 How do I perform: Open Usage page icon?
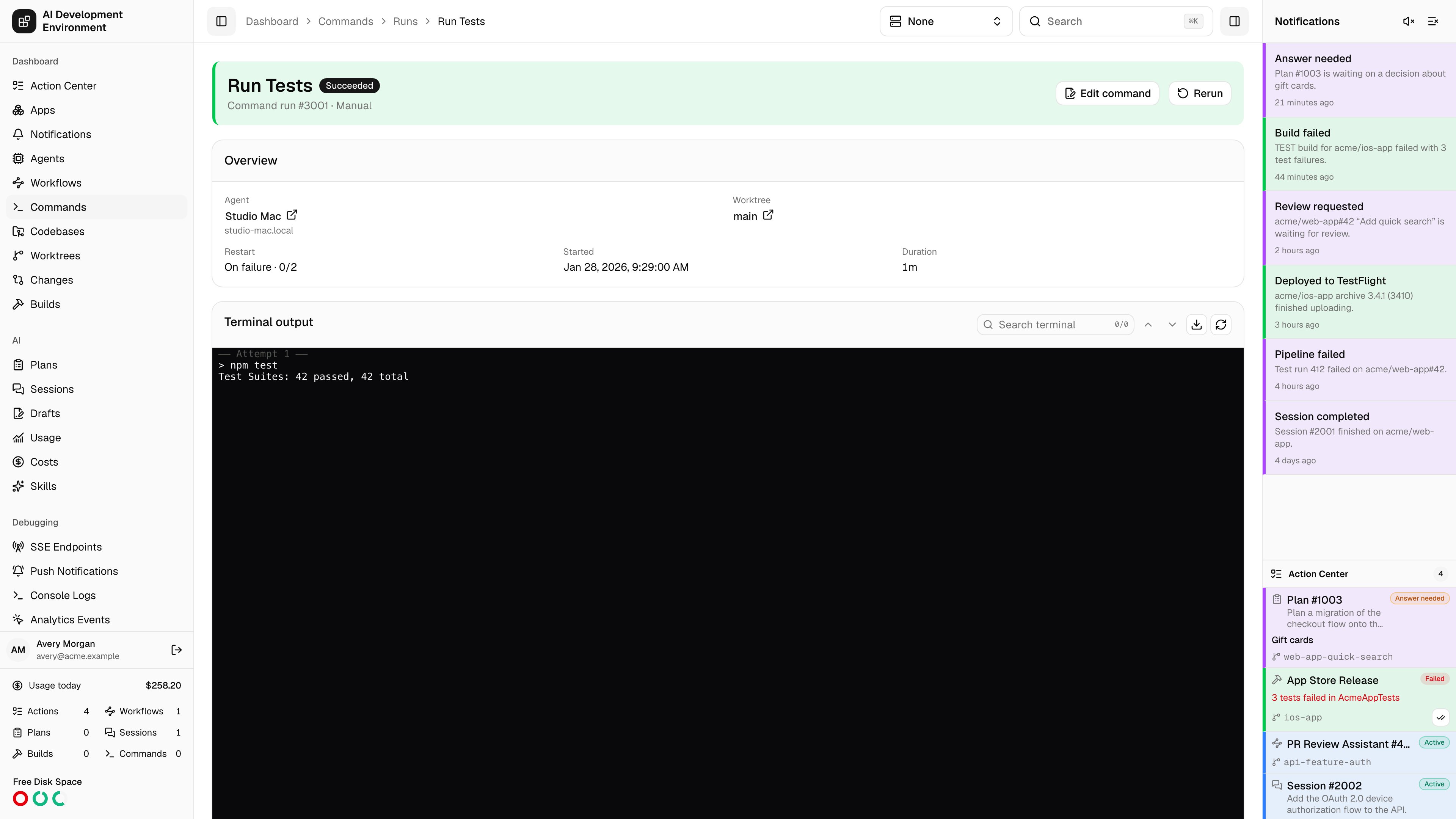tap(18, 438)
